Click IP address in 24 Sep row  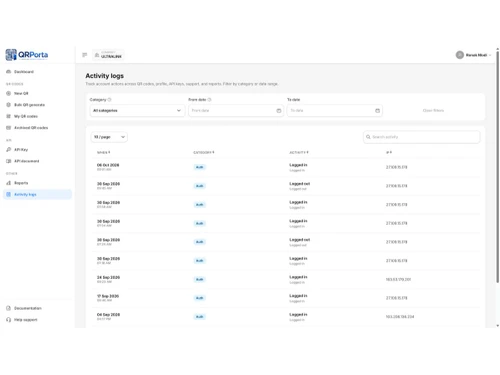[x=398, y=279]
